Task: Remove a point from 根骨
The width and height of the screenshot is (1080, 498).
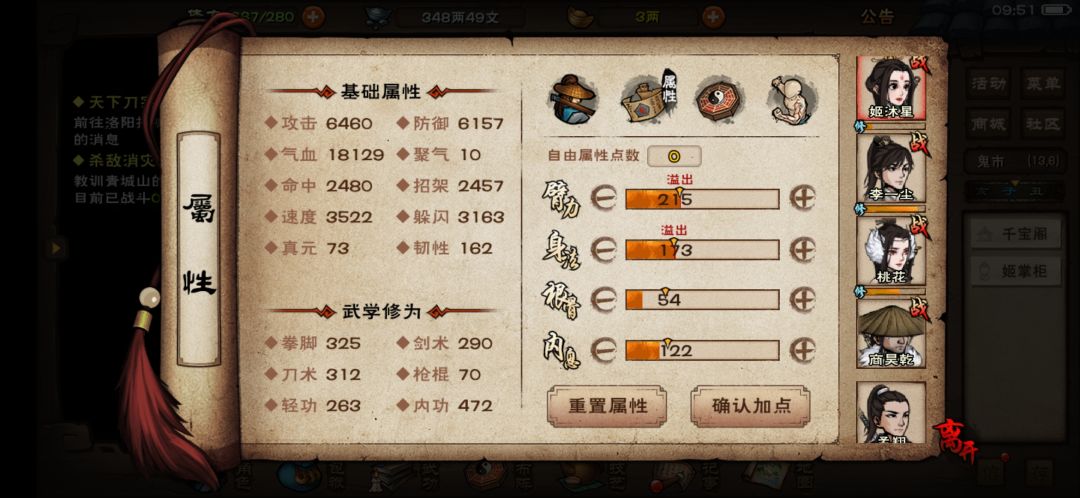Action: click(x=604, y=300)
